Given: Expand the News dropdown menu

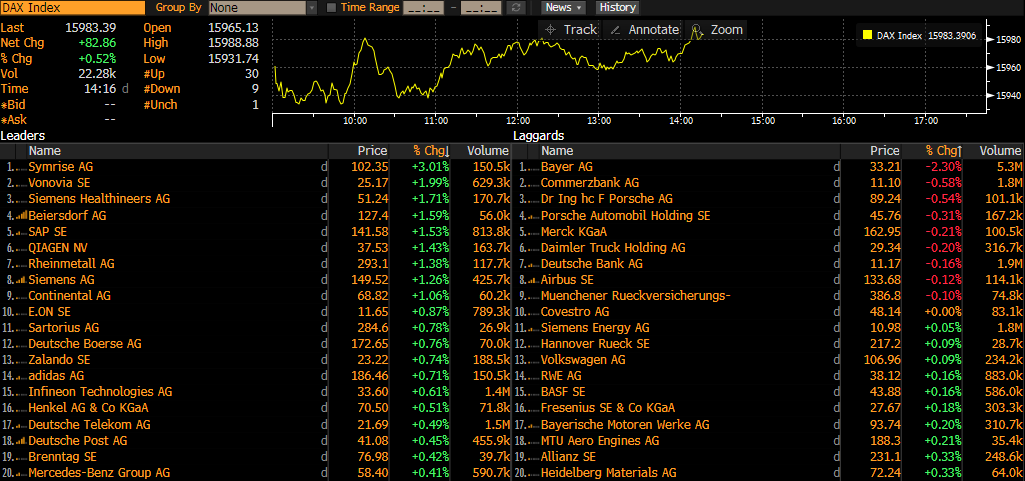Looking at the screenshot, I should tap(564, 7).
